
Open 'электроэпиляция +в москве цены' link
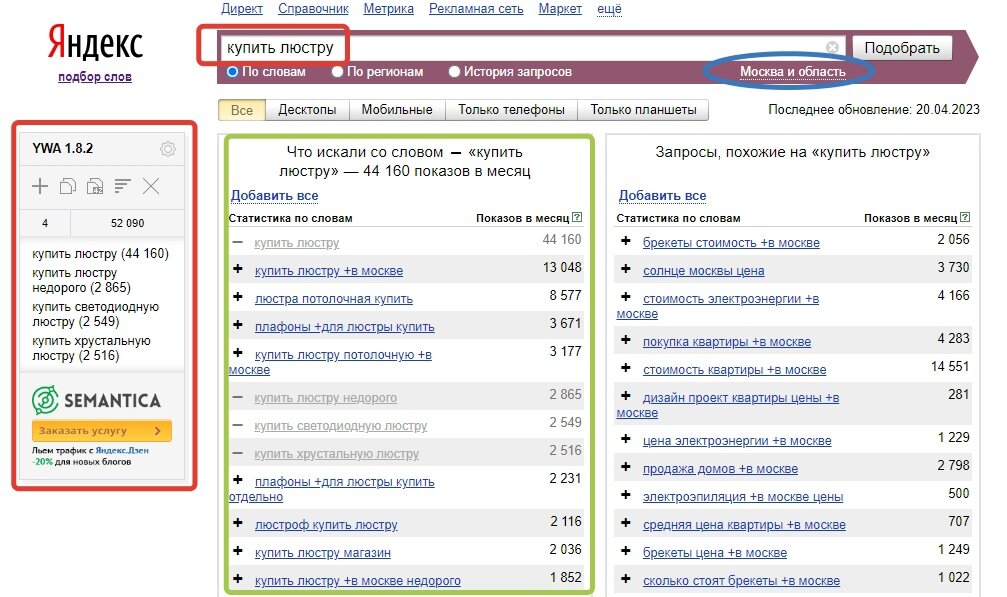click(x=743, y=497)
